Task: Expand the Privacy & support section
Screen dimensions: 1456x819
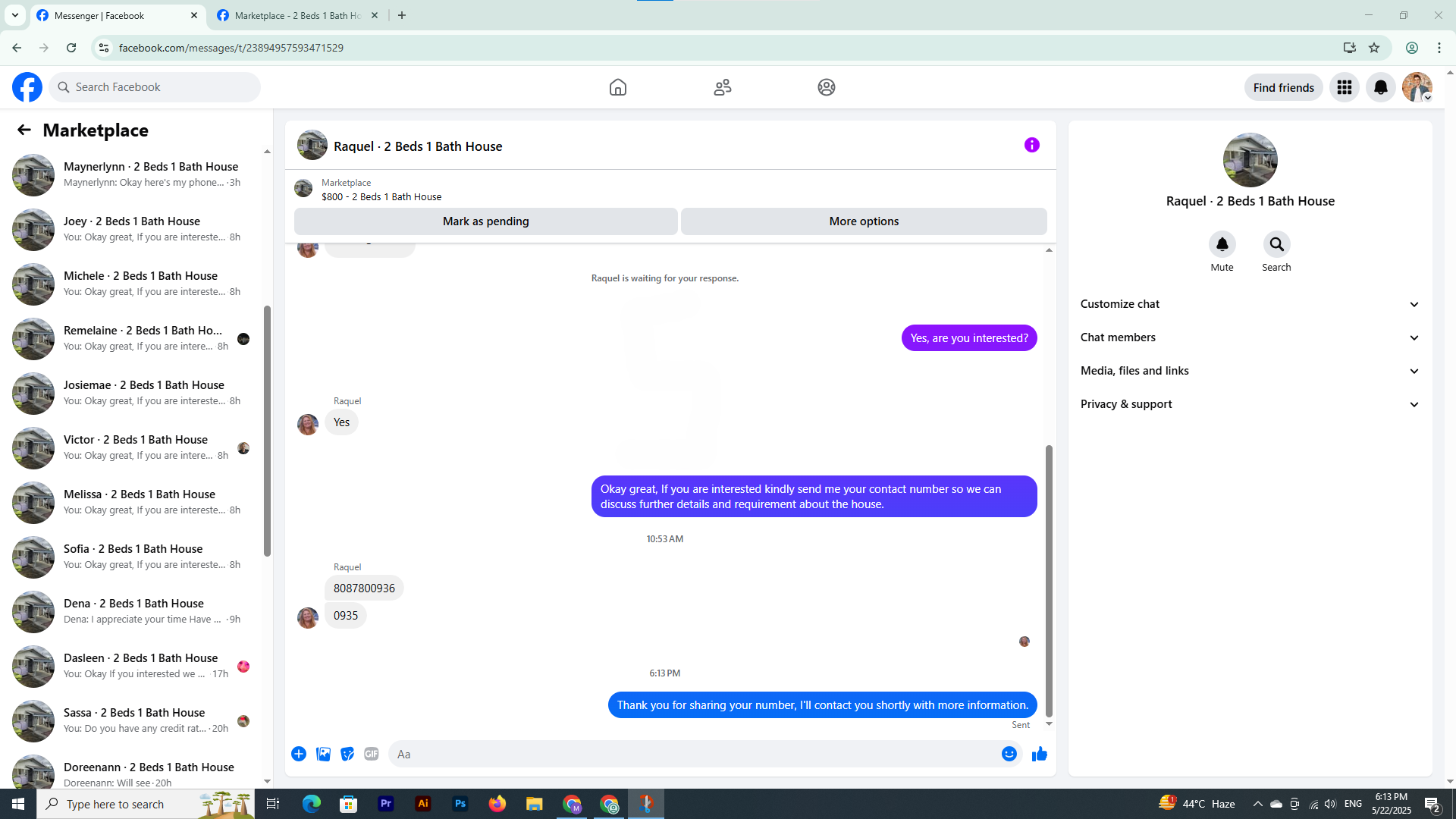Action: (1250, 404)
